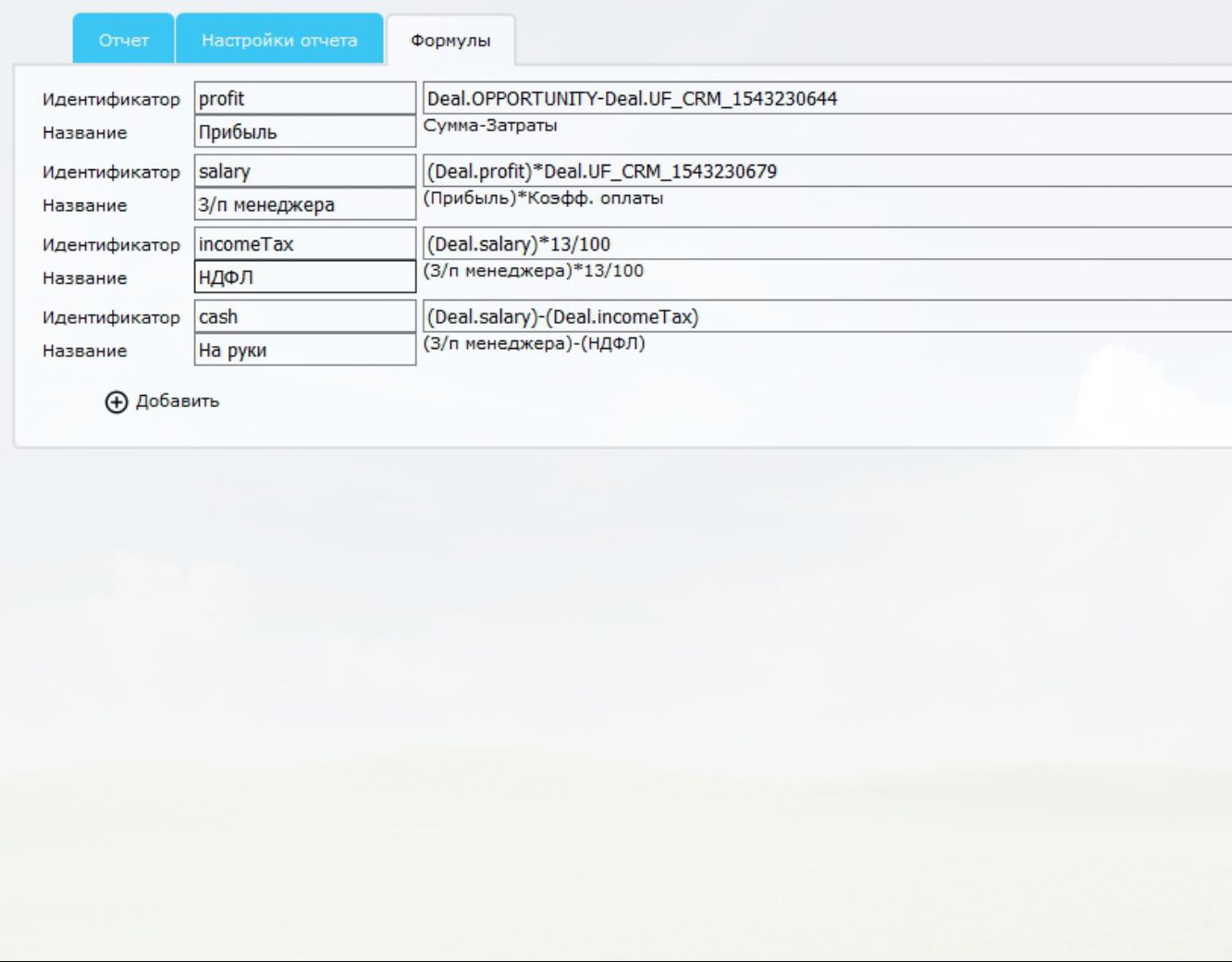This screenshot has width=1232, height=962.
Task: Edit the name field На руки
Action: click(x=305, y=350)
